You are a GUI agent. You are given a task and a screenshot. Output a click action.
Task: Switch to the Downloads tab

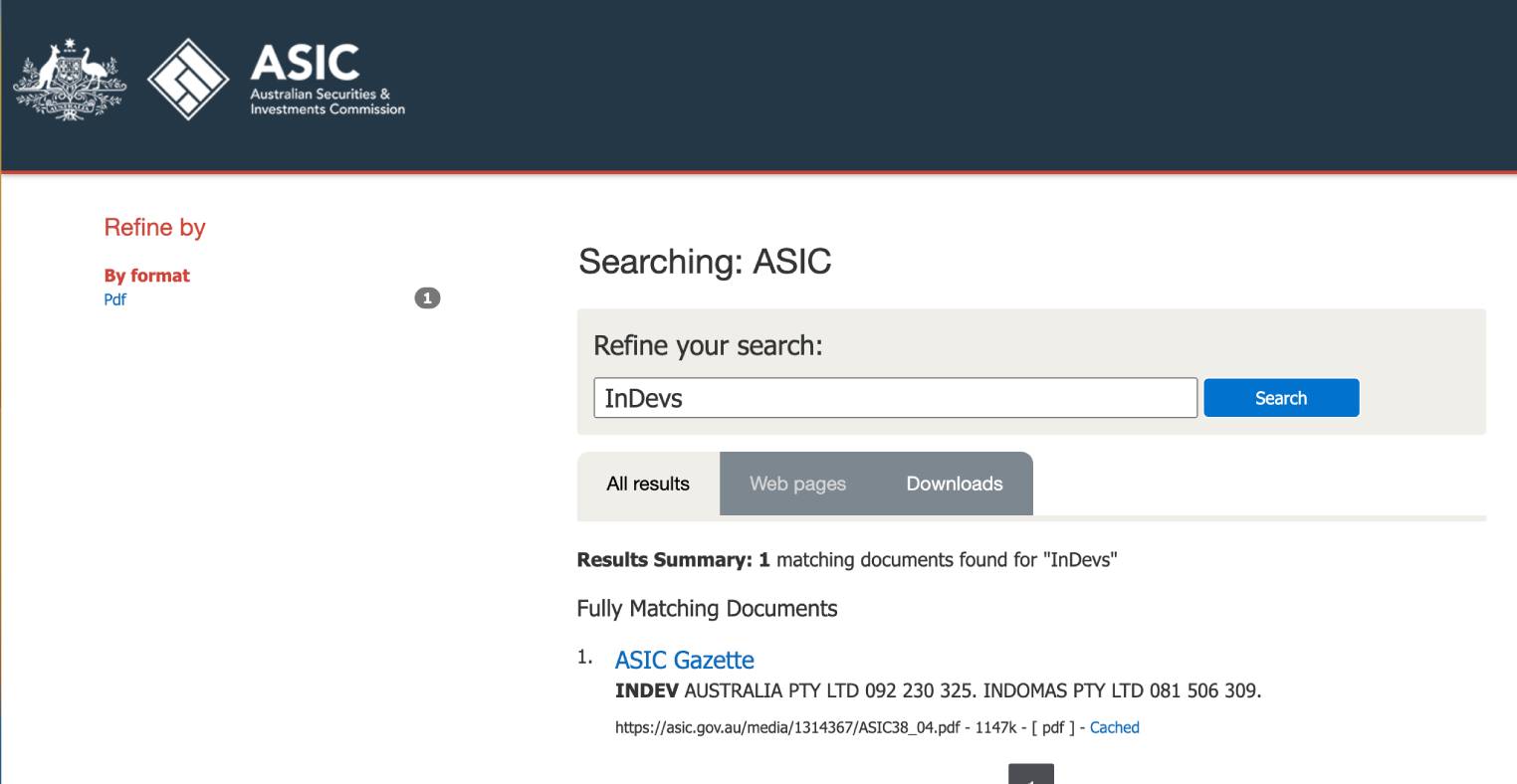955,484
